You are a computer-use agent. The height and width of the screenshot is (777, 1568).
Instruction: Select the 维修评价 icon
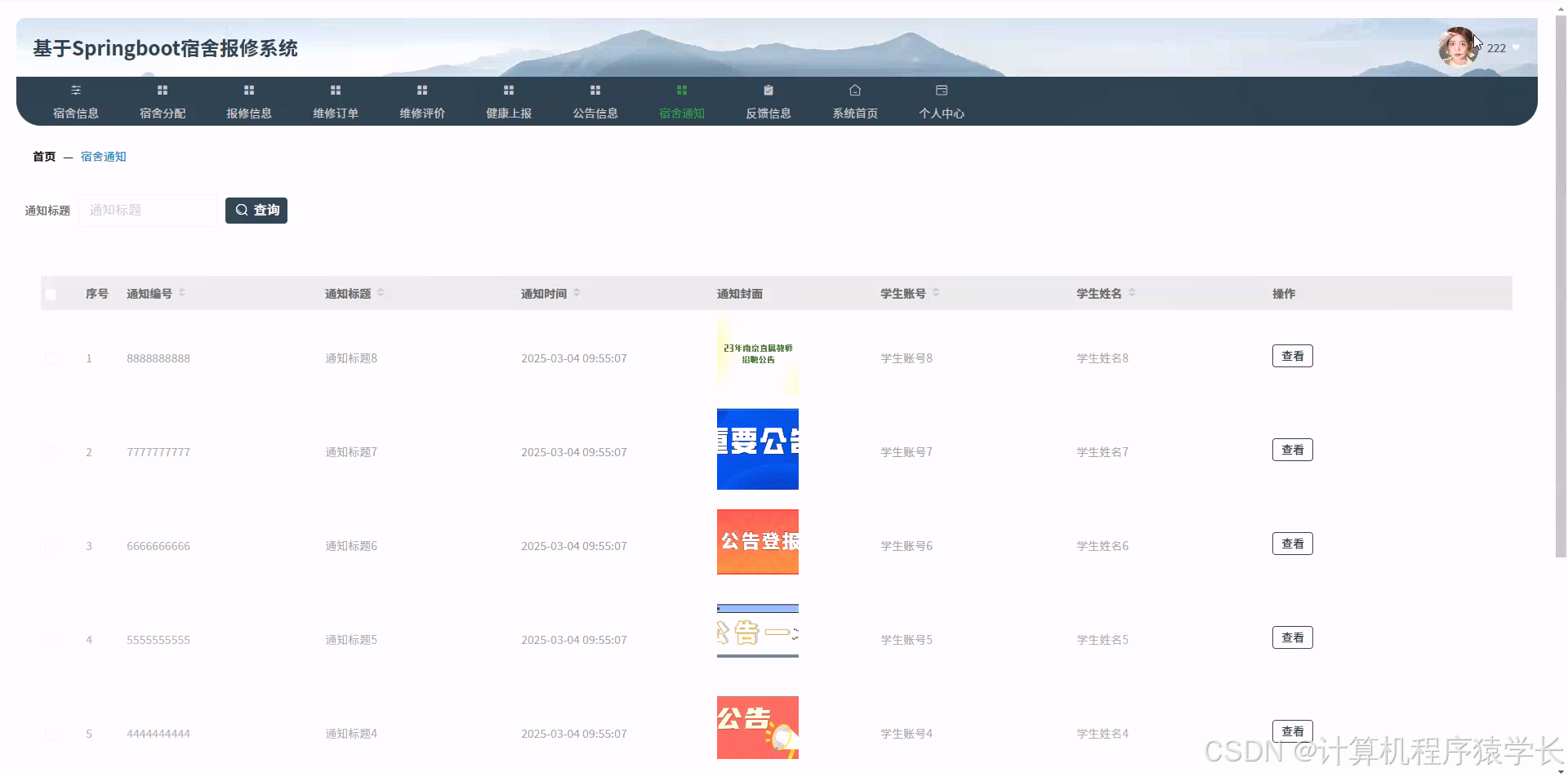click(421, 90)
